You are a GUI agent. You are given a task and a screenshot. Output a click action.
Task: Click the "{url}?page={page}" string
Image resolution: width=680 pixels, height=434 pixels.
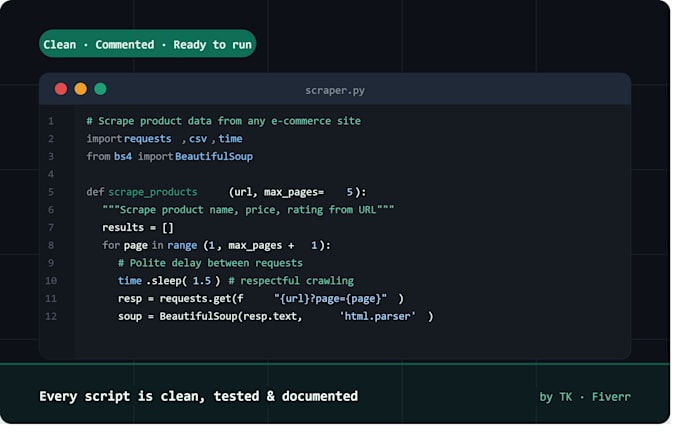click(330, 299)
